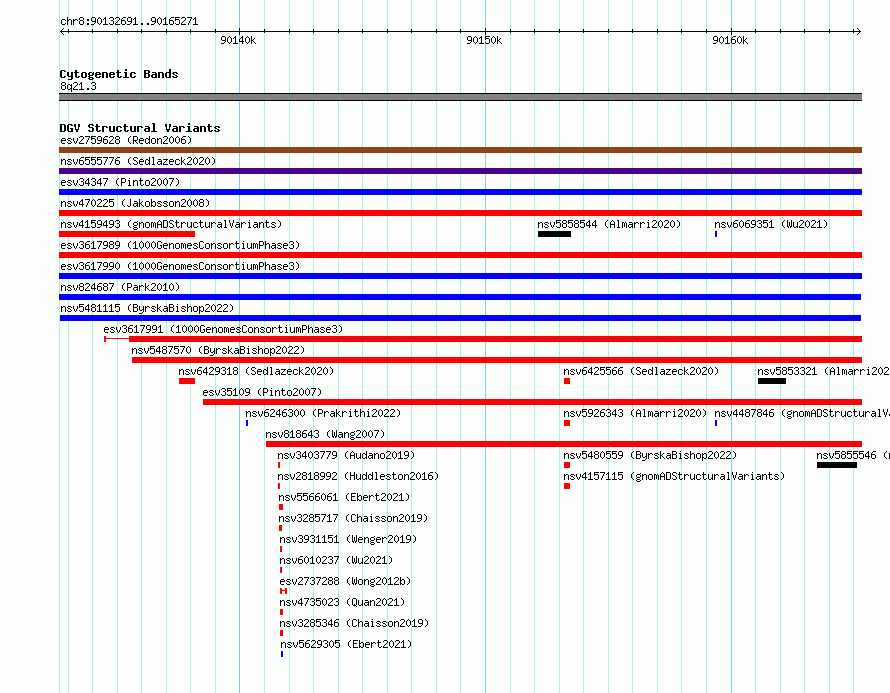
Task: Click the 90140k ruler tick label
Action: pos(238,40)
